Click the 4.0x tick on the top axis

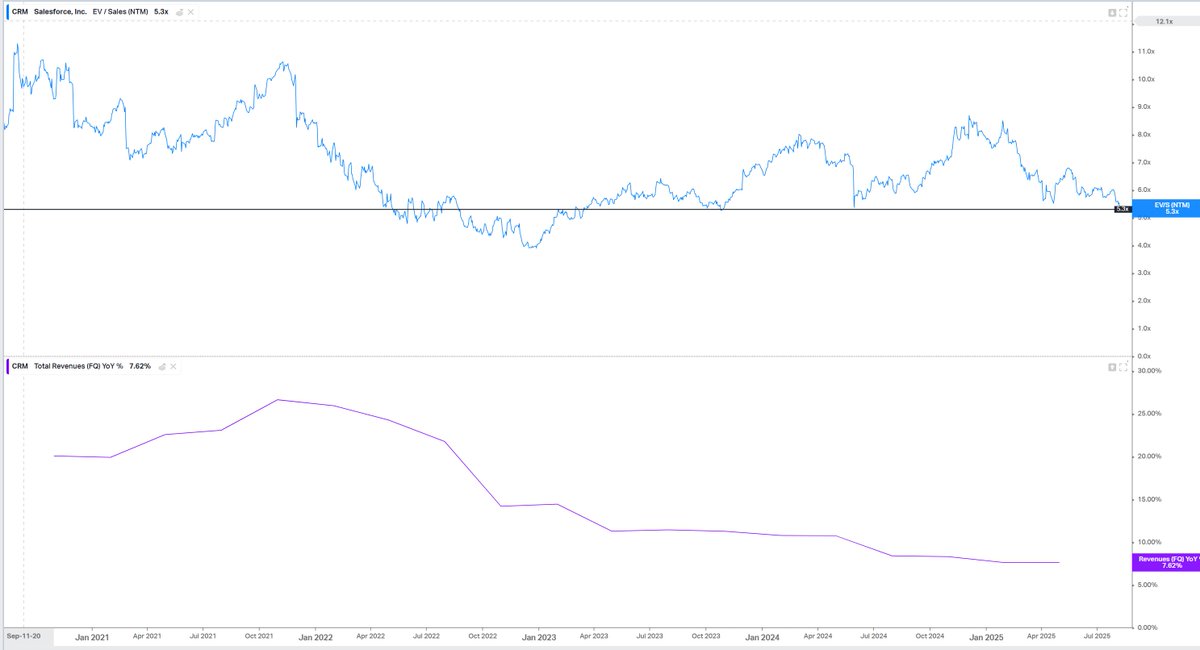[x=1146, y=245]
